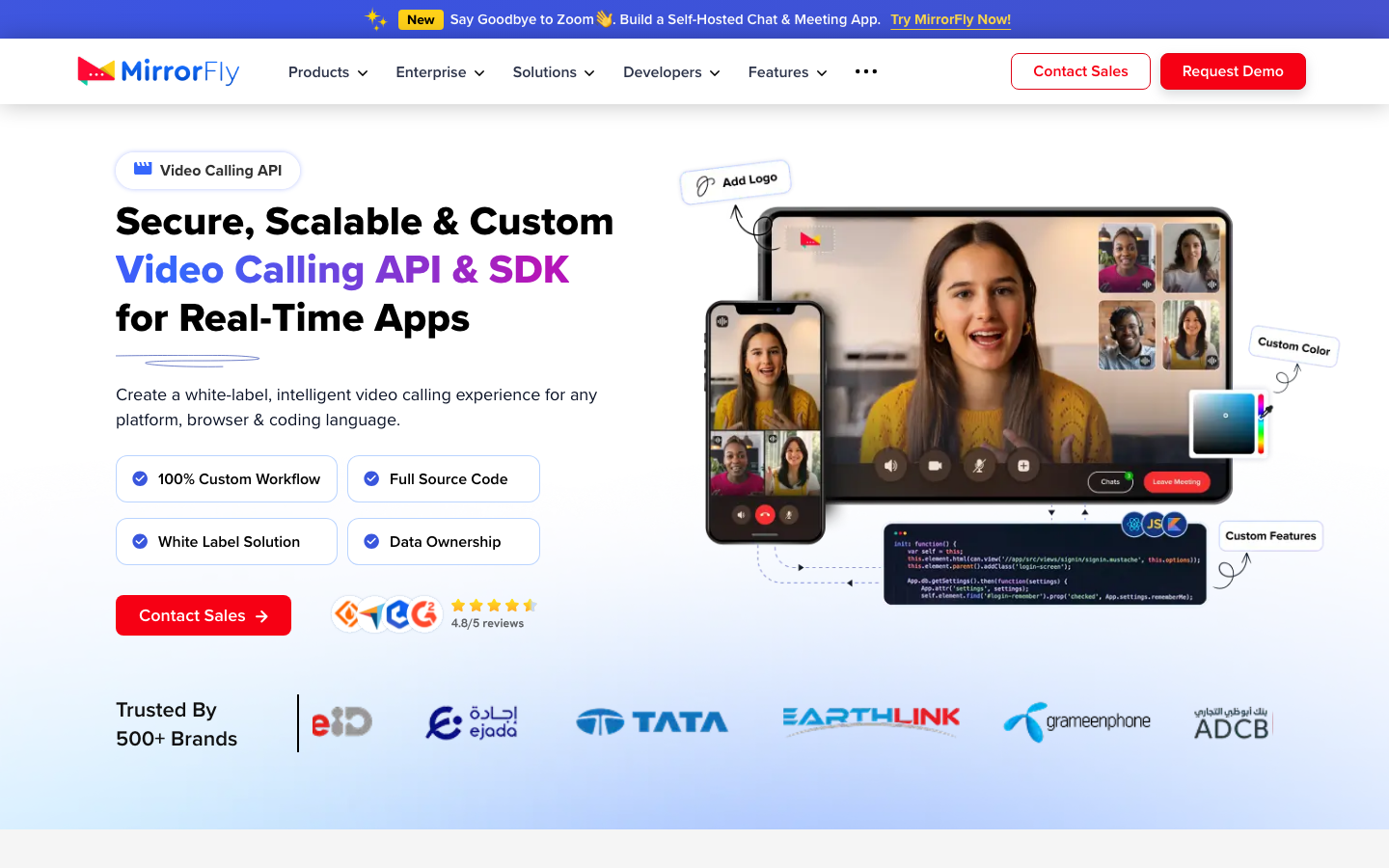The width and height of the screenshot is (1389, 868).
Task: Click the TATA brand logo
Action: point(652,722)
